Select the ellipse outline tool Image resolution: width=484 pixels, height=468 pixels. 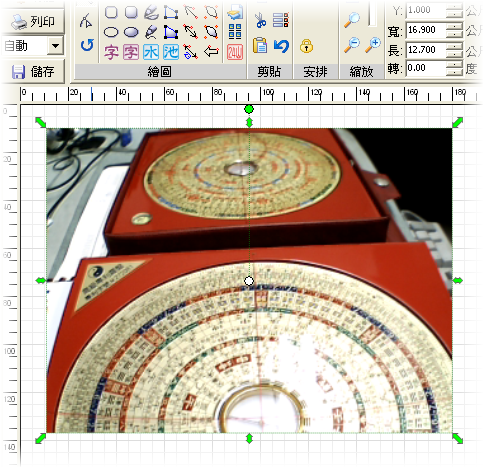coord(111,32)
